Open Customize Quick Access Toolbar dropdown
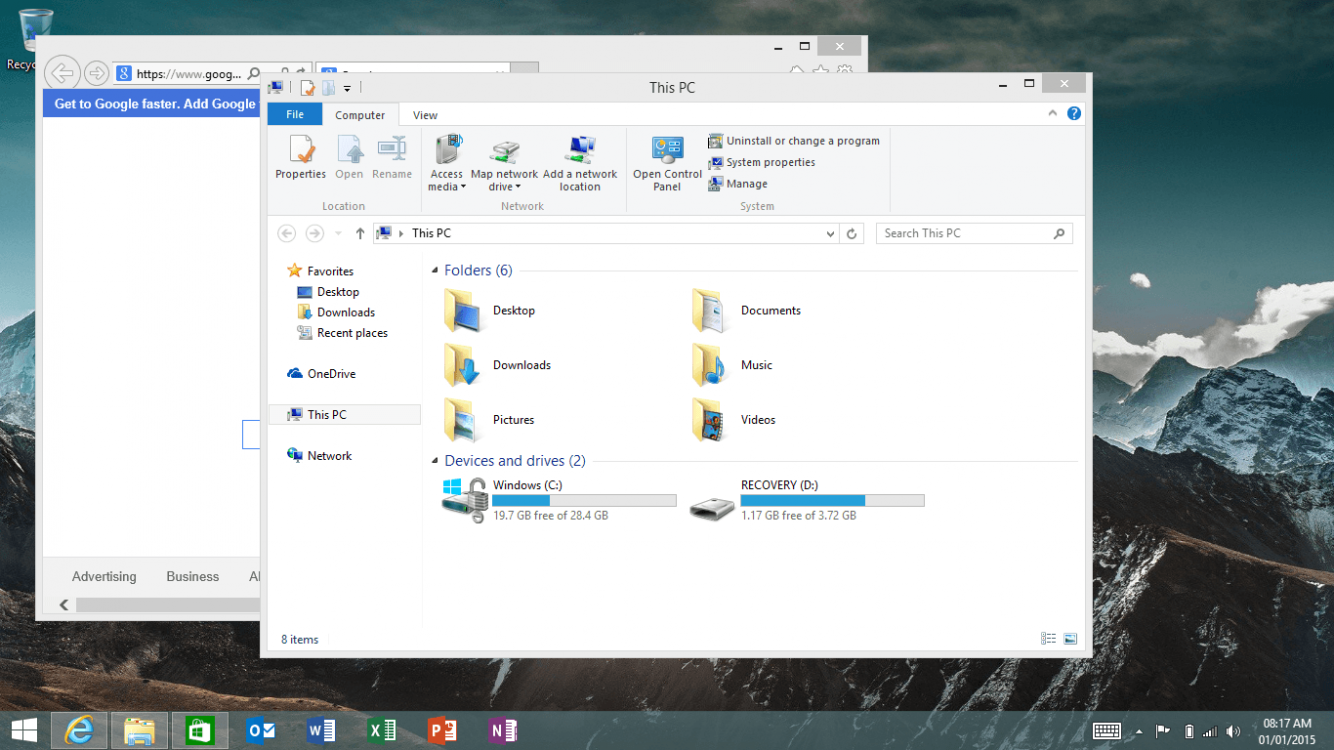This screenshot has height=750, width=1334. coord(348,89)
